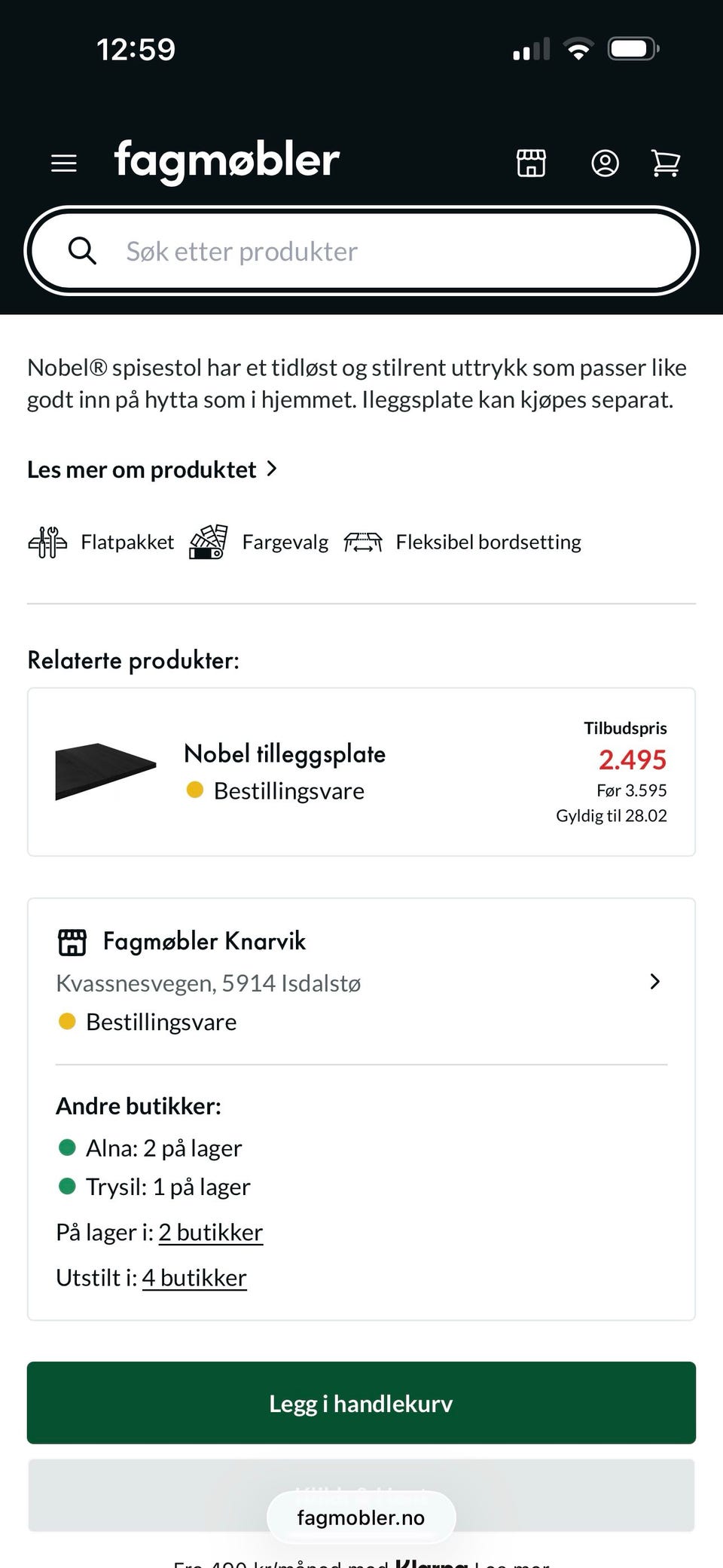
Task: Click the fagmøbler logo
Action: click(224, 160)
